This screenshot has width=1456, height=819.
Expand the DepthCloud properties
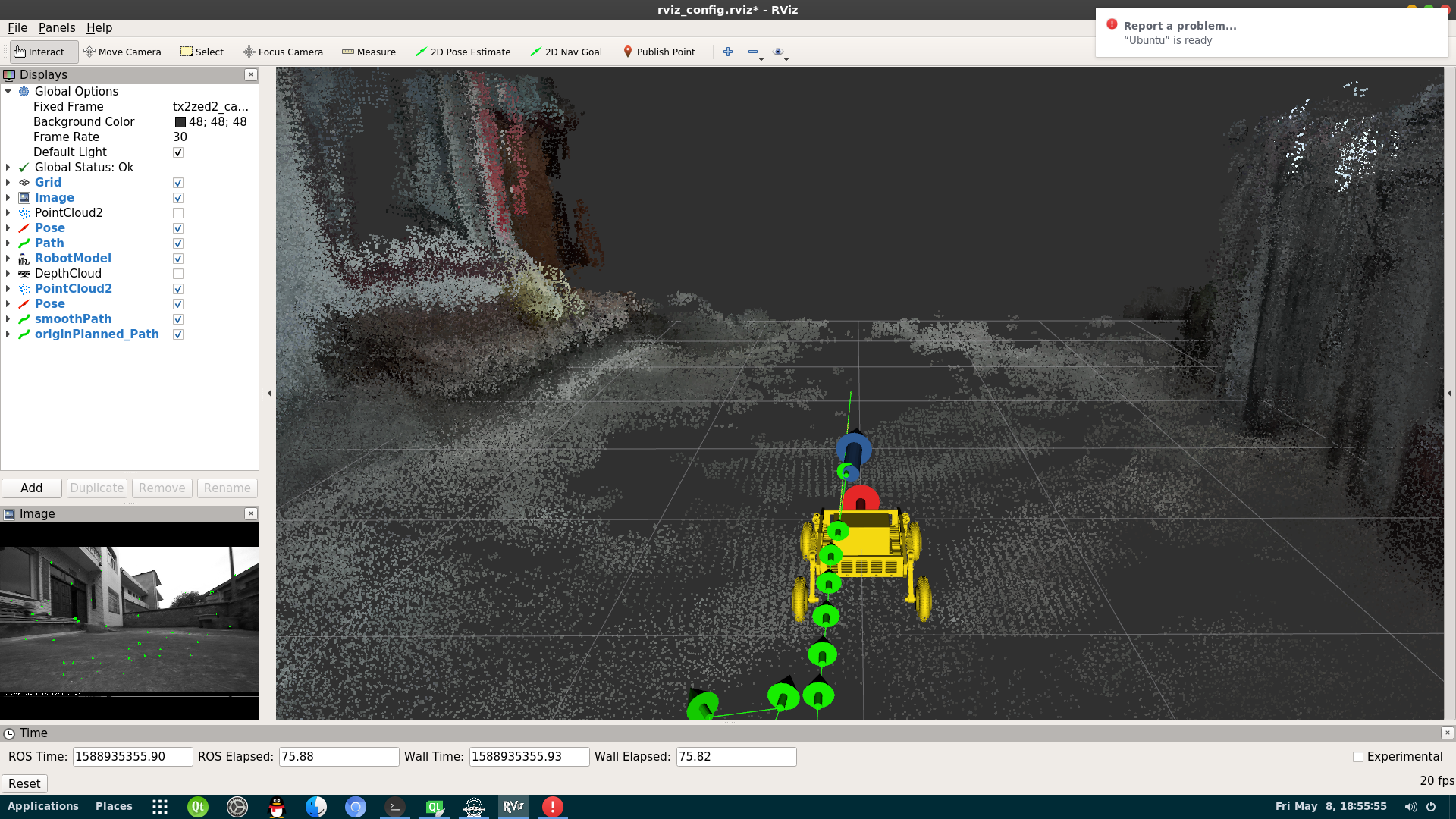coord(8,273)
